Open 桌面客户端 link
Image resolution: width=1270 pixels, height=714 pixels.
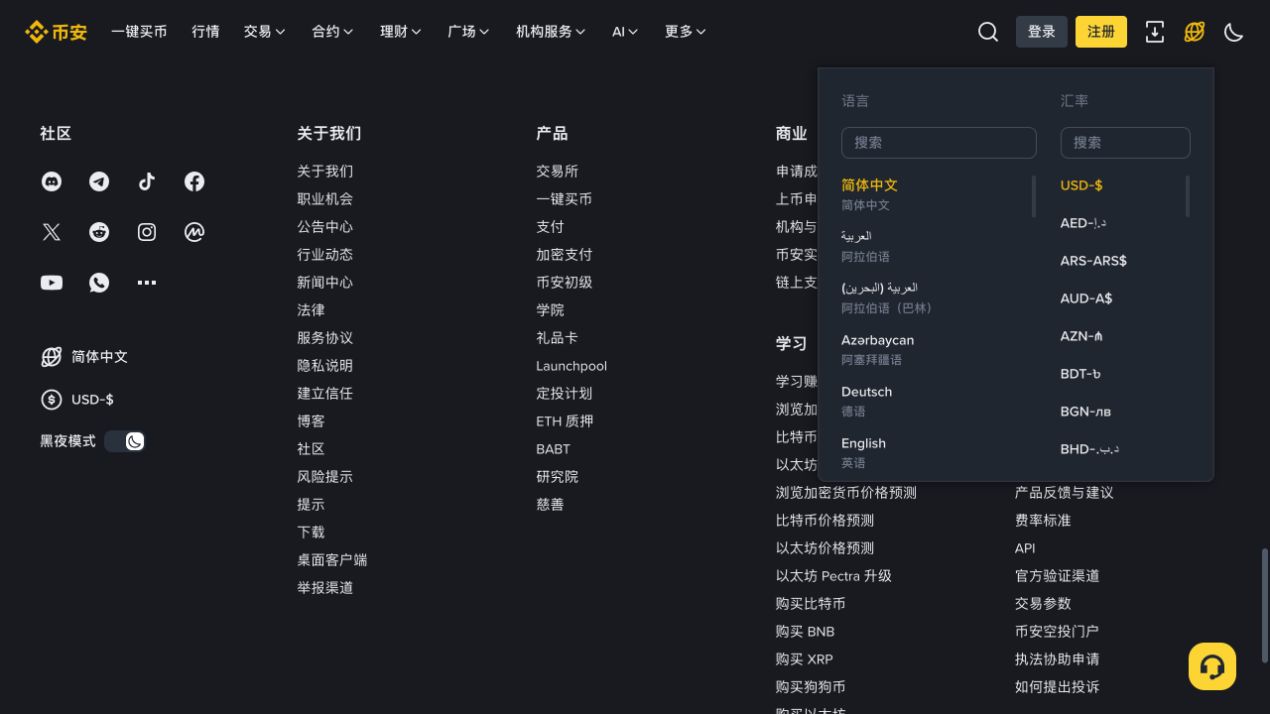[x=332, y=560]
